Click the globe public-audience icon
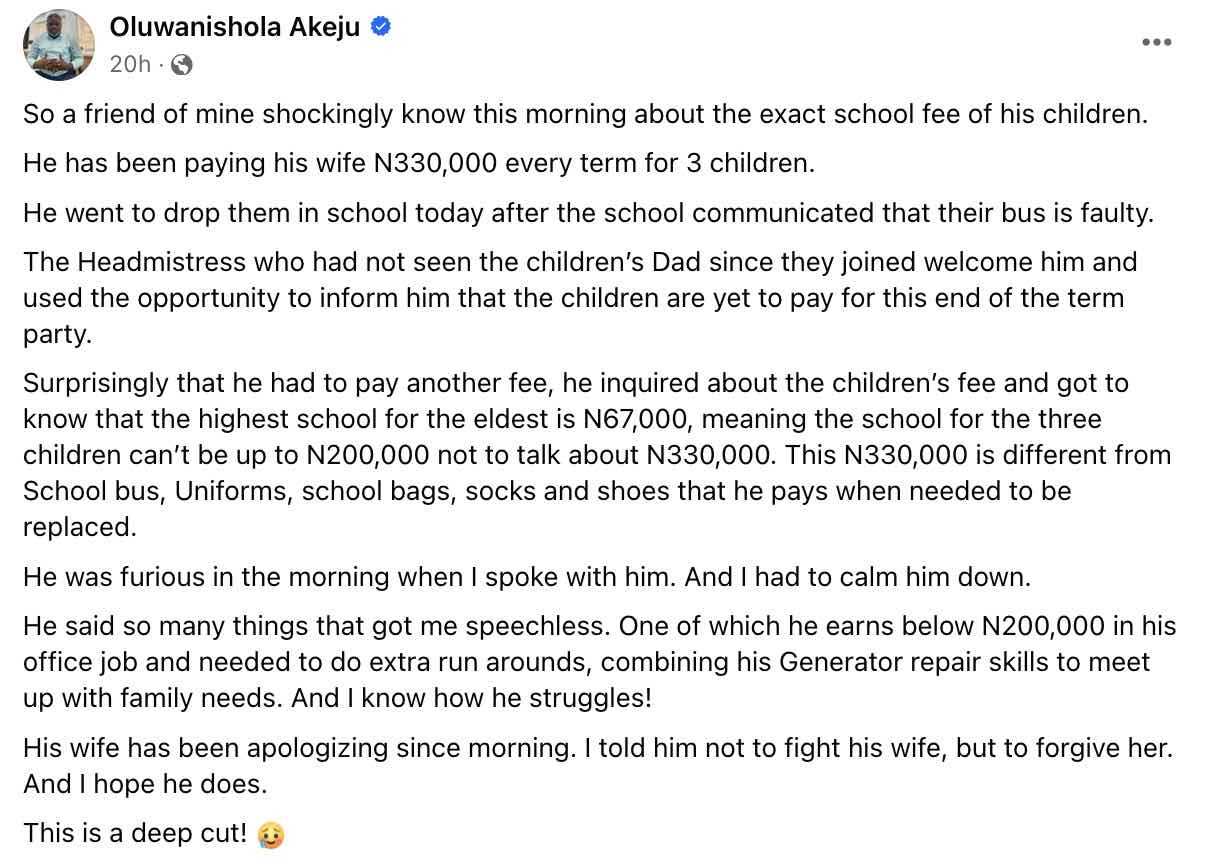The width and height of the screenshot is (1206, 864). tap(182, 64)
